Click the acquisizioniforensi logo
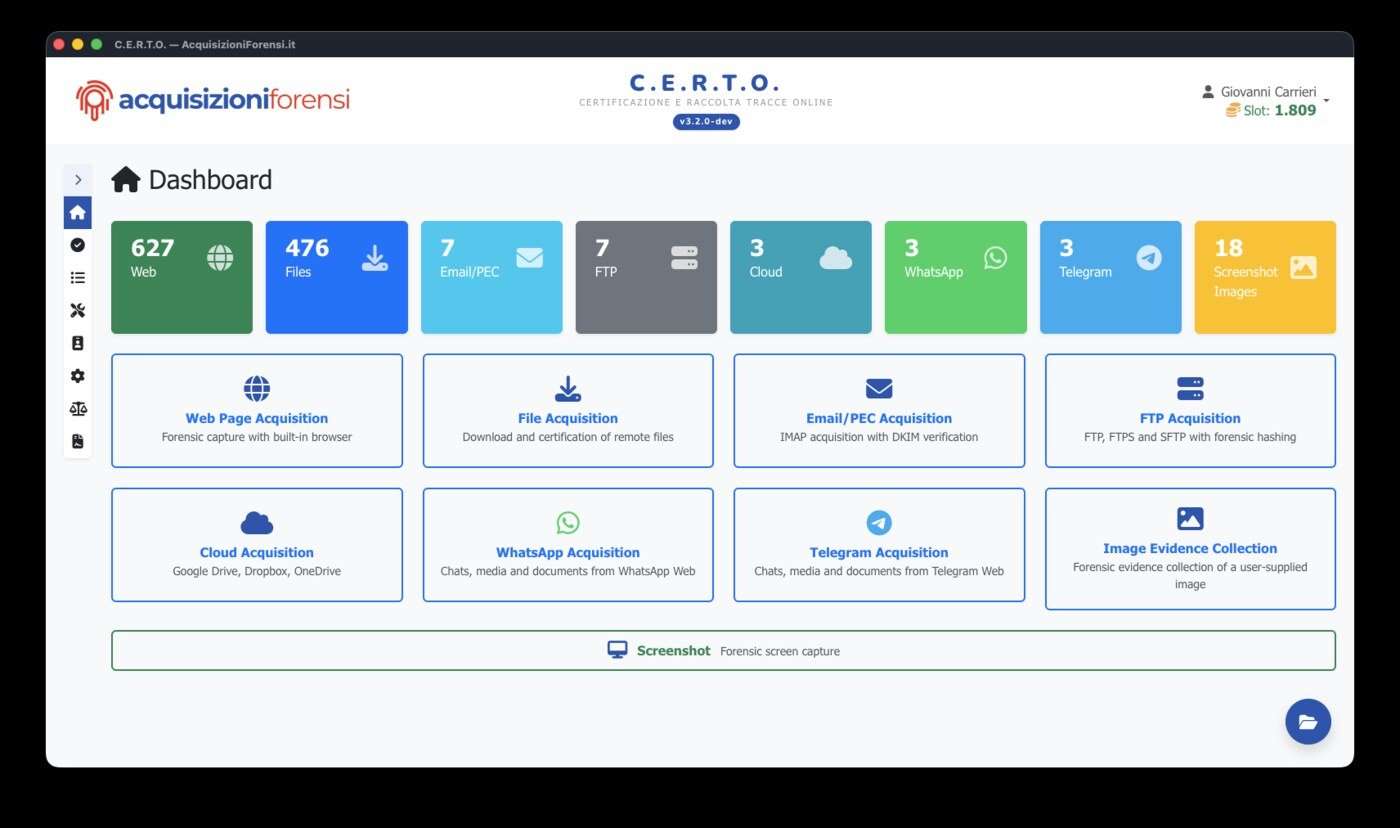The height and width of the screenshot is (828, 1400). [x=213, y=100]
